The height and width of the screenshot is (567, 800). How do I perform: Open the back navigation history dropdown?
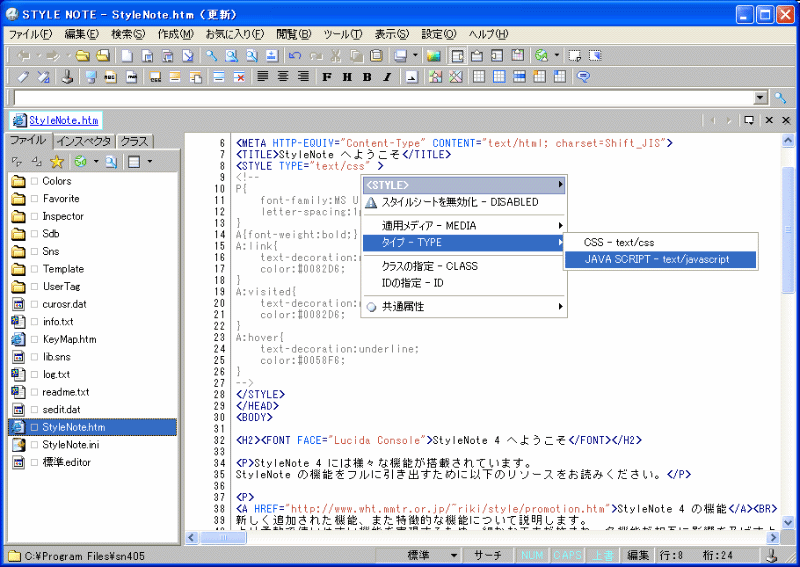click(x=38, y=56)
